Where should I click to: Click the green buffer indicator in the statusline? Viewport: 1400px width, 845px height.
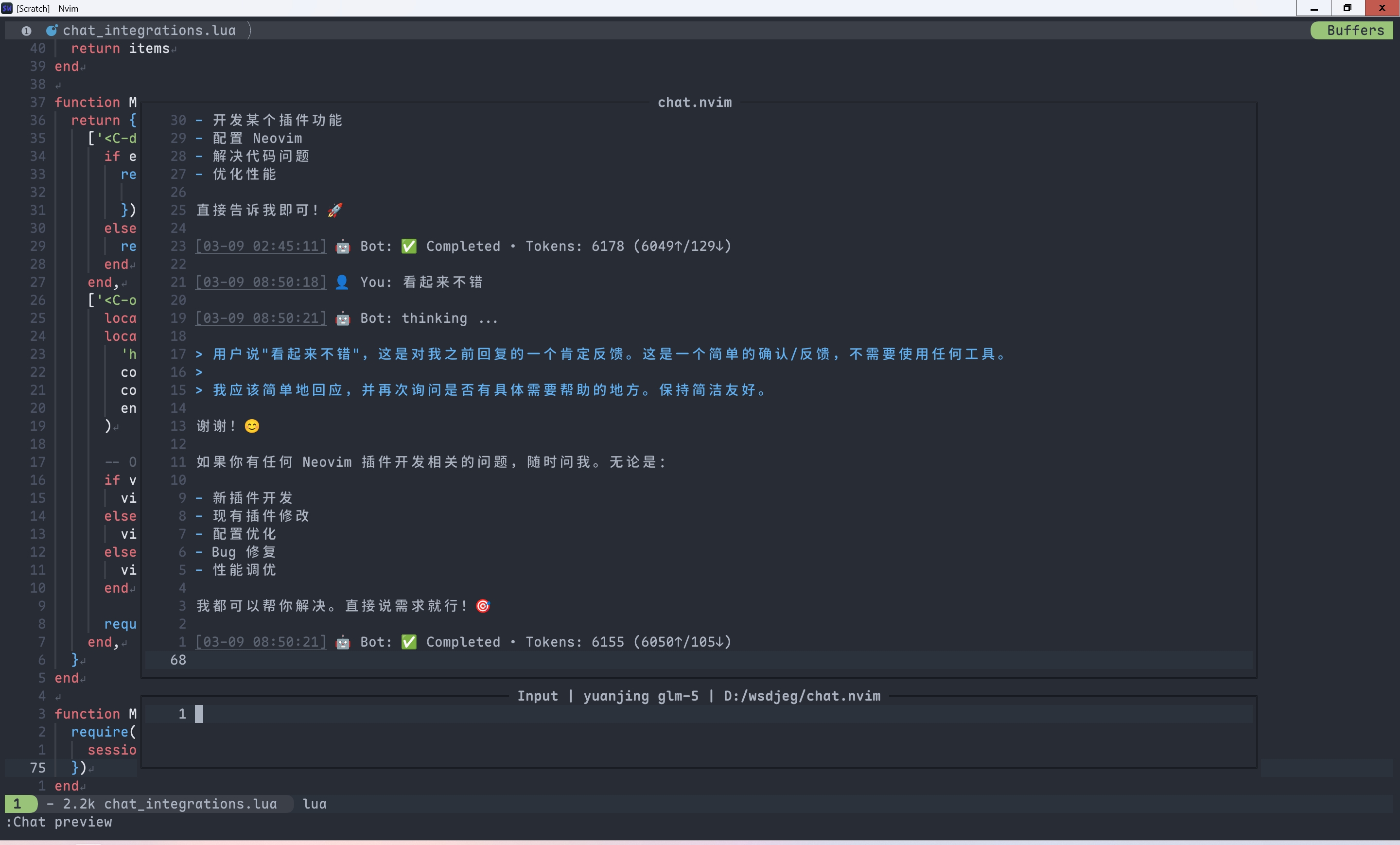pyautogui.click(x=19, y=804)
